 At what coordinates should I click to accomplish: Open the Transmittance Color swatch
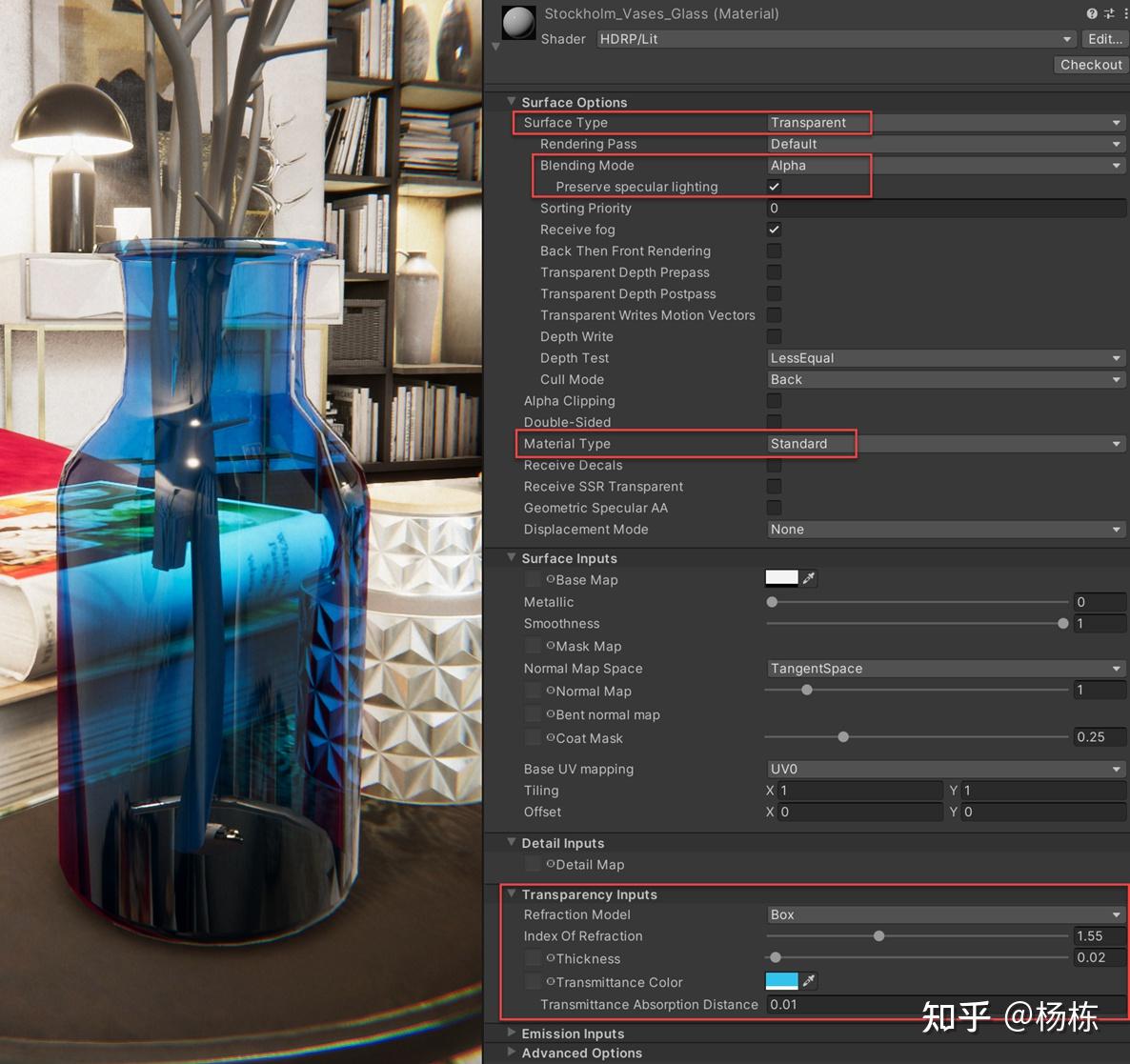783,980
